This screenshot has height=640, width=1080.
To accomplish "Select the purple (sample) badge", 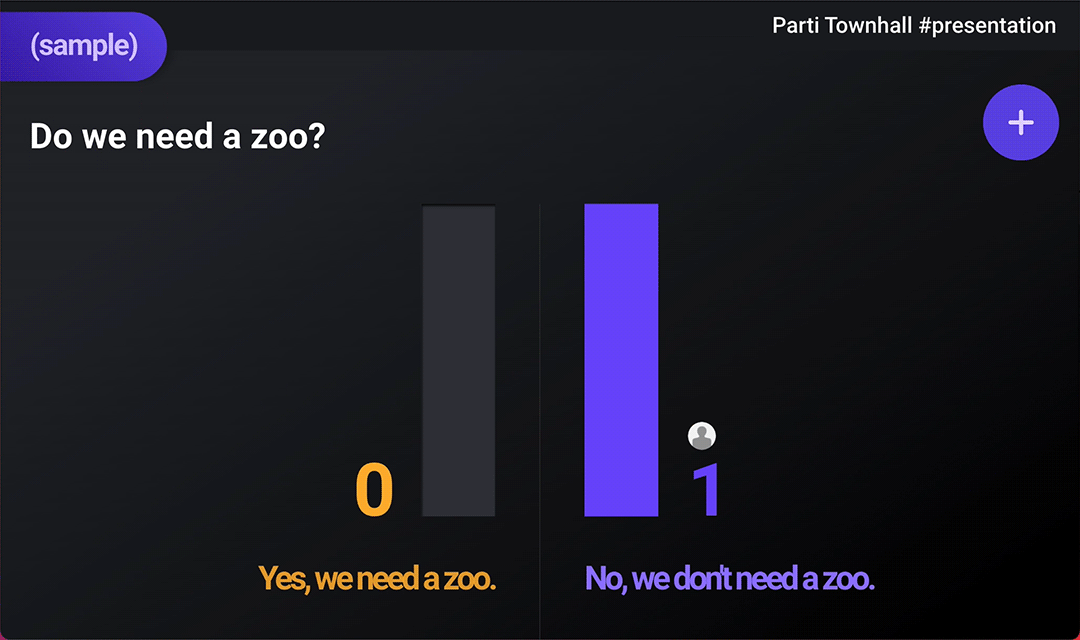I will [x=83, y=46].
